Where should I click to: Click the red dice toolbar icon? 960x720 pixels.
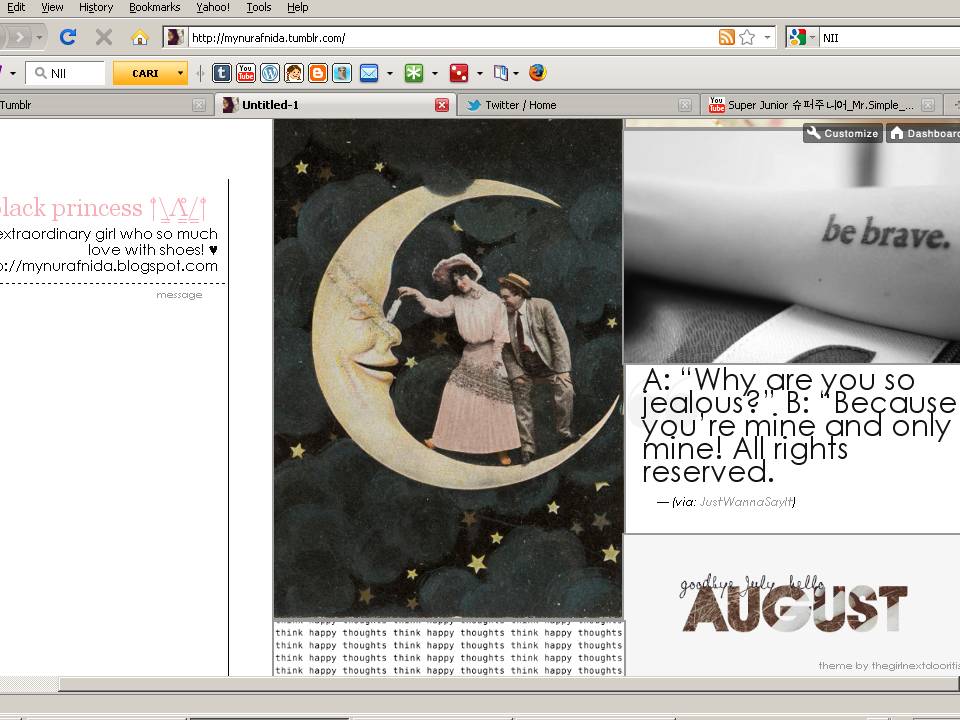tap(459, 73)
